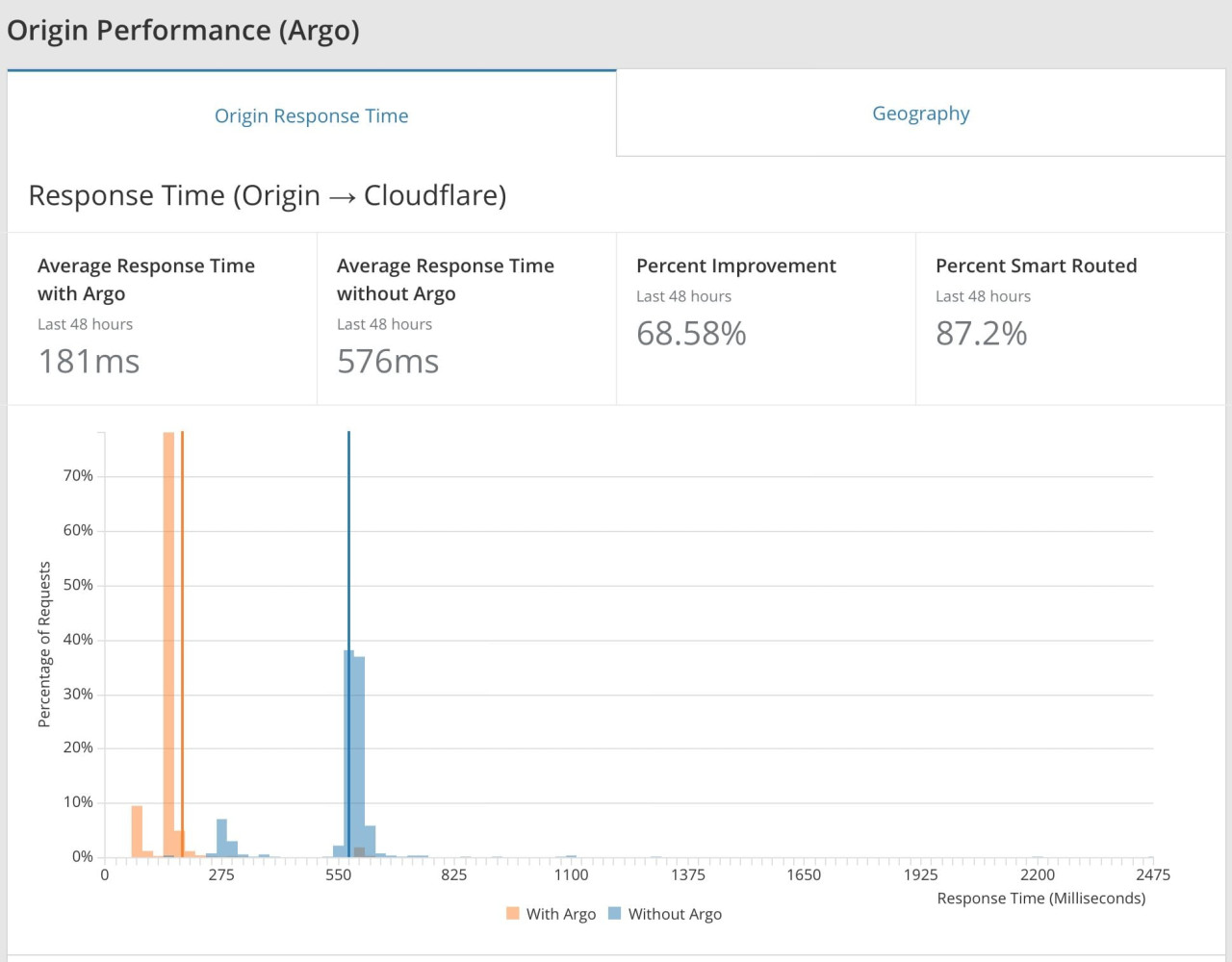
Task: Click the Origin Performance (Argo) title
Action: point(183,30)
